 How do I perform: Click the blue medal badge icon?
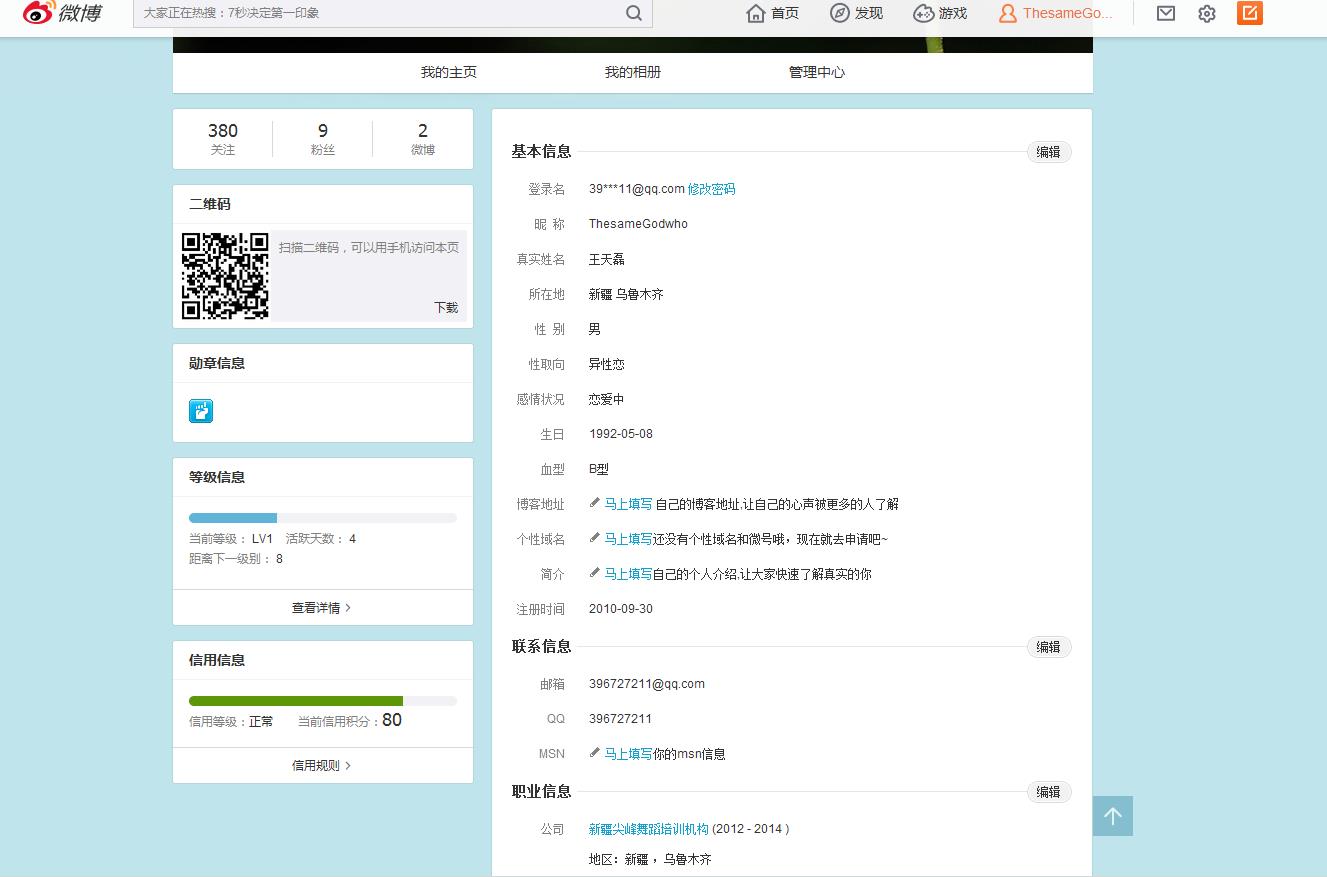click(201, 411)
